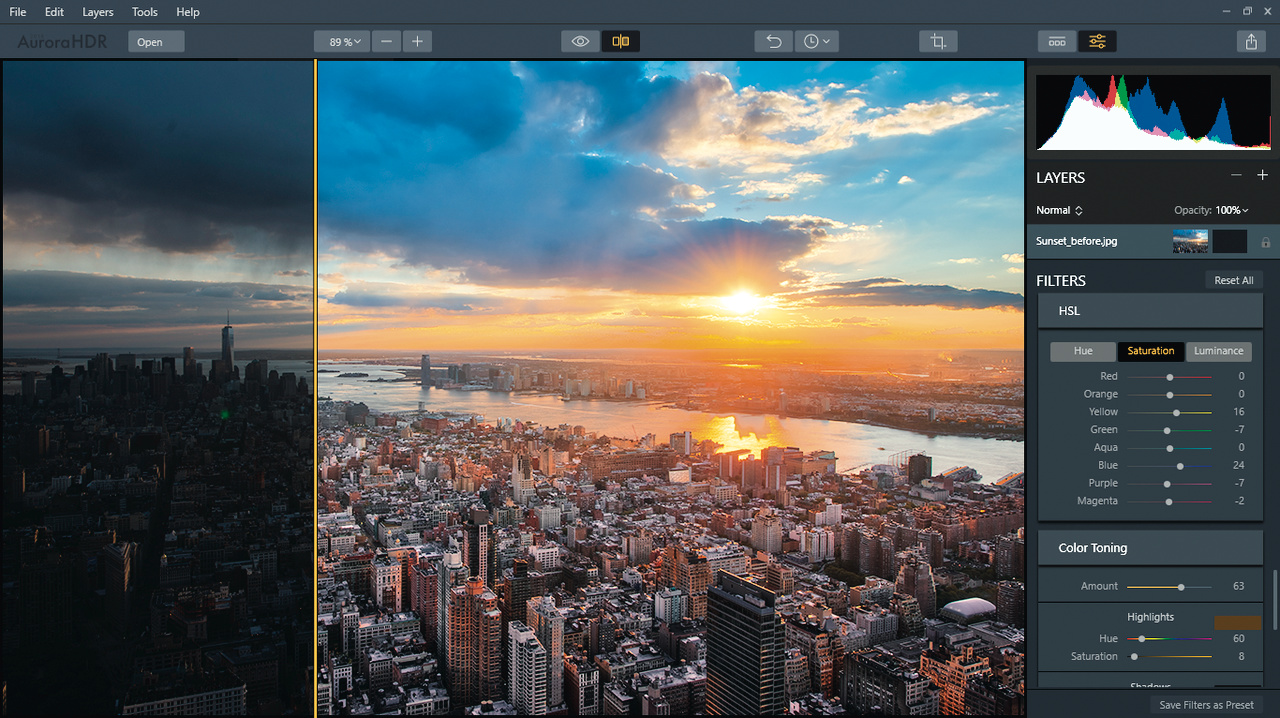Toggle the before/after compare view

point(621,42)
